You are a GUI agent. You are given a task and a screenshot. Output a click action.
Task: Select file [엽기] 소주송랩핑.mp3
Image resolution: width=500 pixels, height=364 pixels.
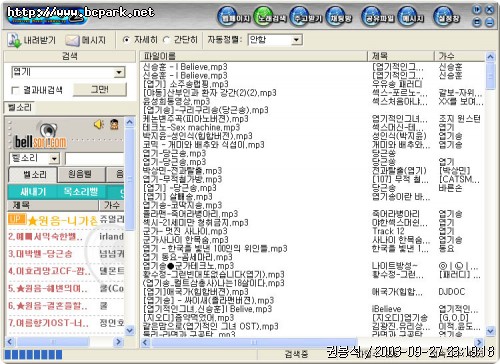click(x=186, y=84)
